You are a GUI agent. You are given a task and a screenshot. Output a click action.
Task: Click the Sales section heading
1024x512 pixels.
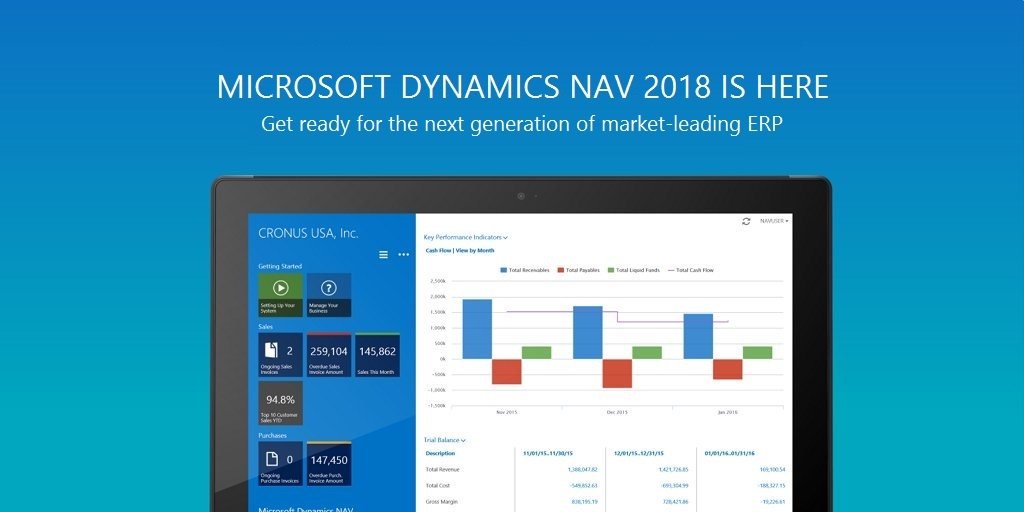coord(266,327)
